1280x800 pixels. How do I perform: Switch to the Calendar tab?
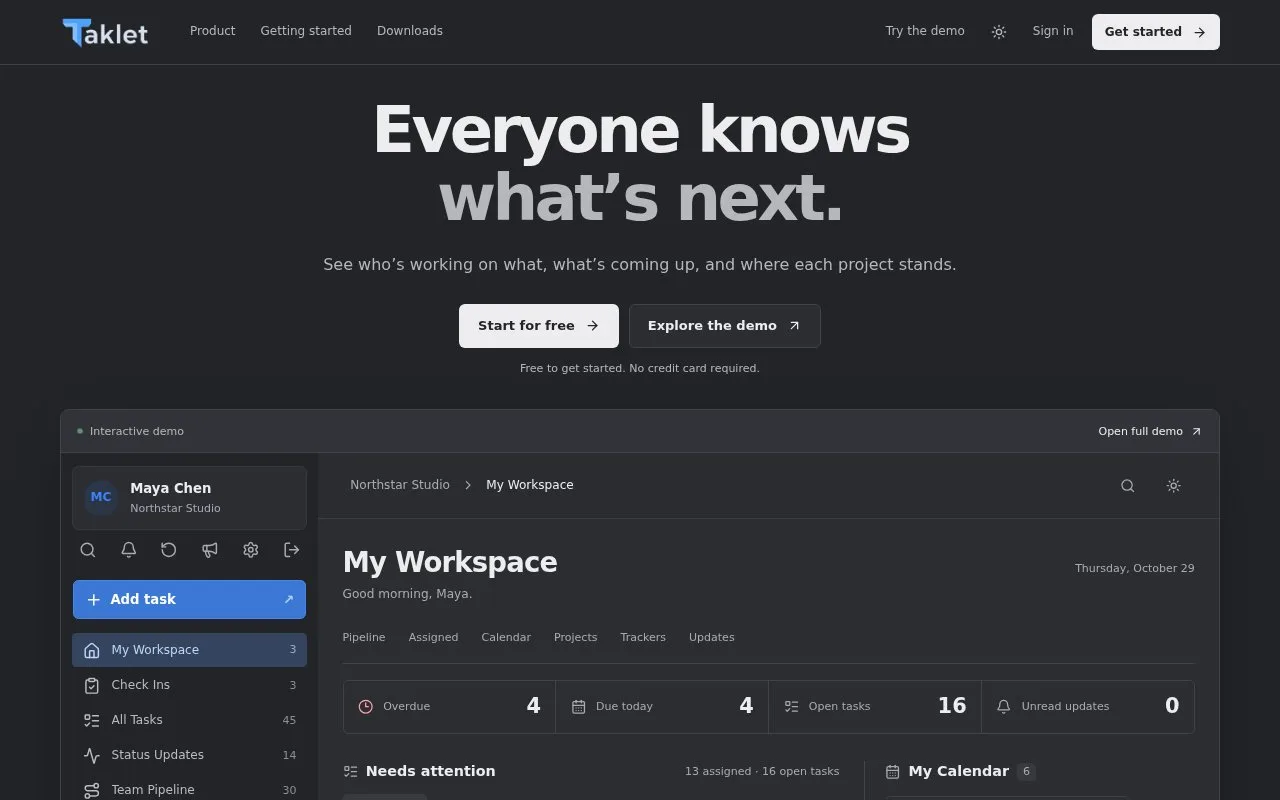pos(506,637)
